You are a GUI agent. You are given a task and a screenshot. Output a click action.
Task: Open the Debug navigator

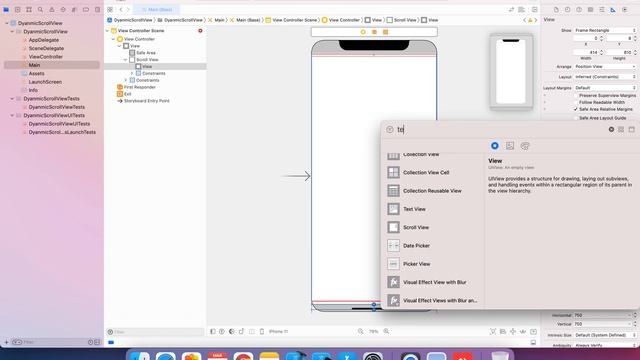[x=74, y=9]
